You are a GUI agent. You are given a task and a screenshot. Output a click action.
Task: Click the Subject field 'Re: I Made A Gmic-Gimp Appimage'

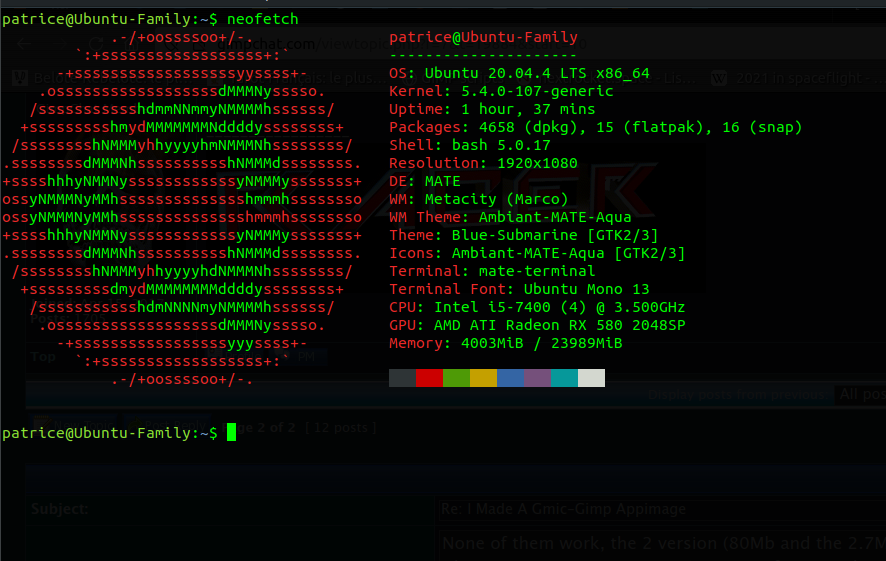pos(662,509)
